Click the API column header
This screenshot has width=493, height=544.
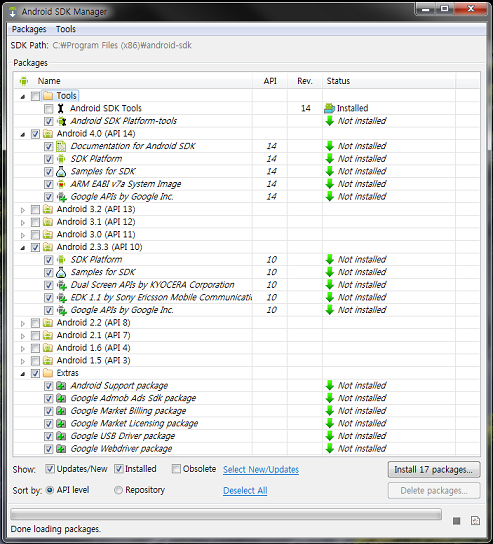(270, 81)
